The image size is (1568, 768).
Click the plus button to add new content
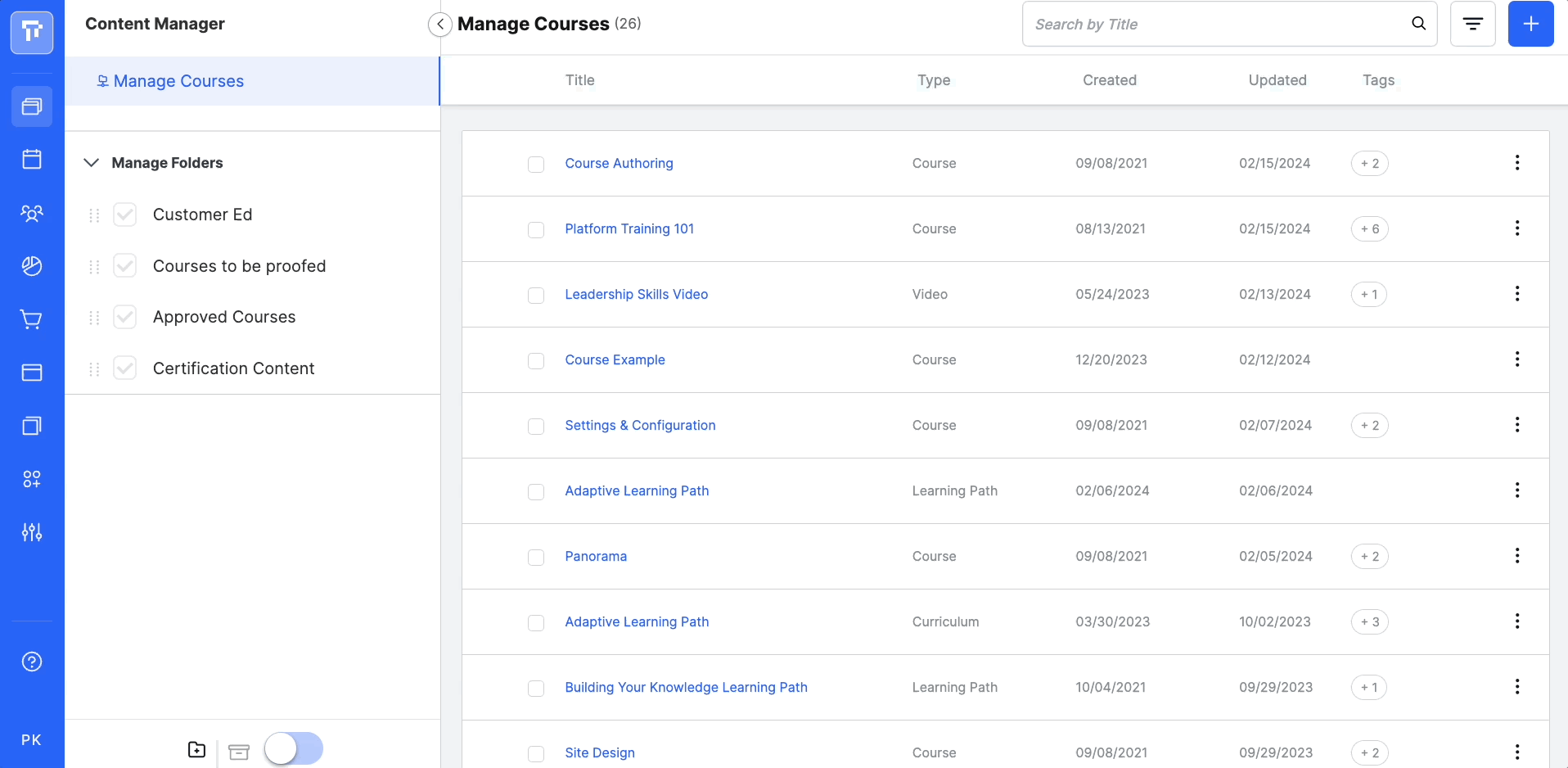[x=1530, y=24]
